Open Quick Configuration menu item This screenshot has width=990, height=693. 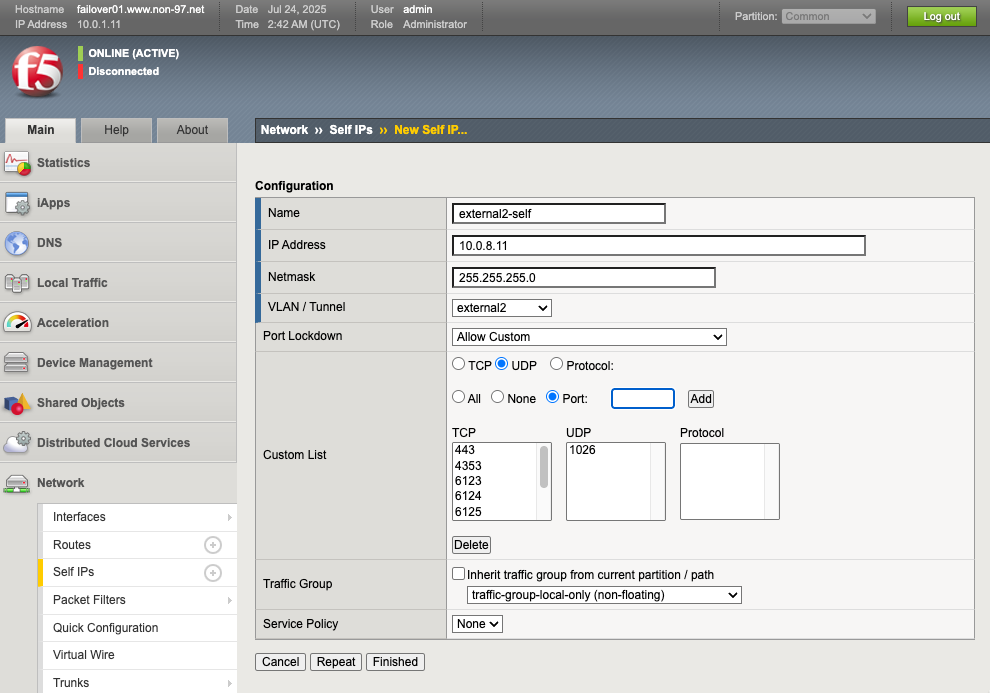click(x=105, y=628)
